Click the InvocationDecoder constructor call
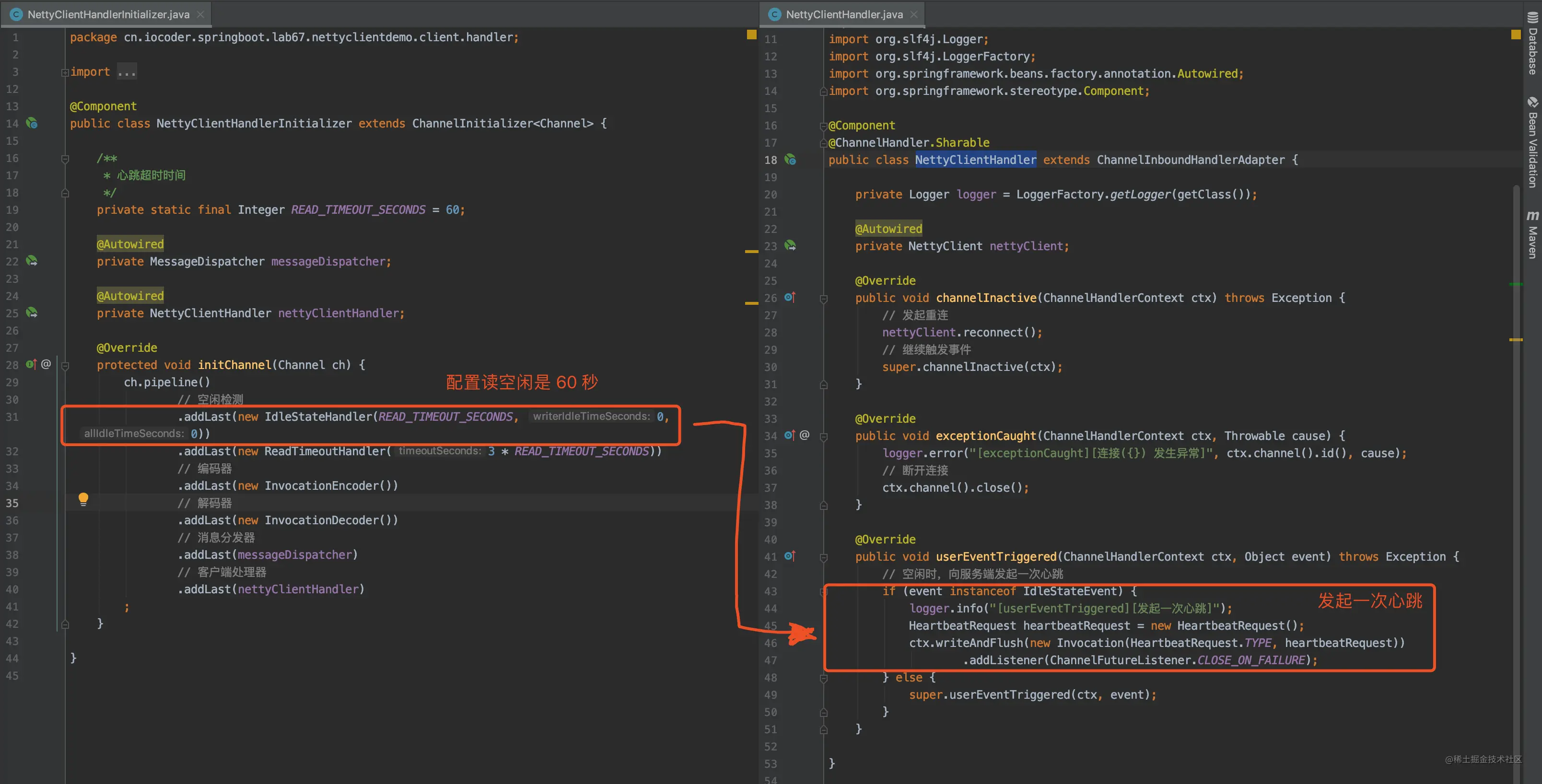The image size is (1542, 784). [x=331, y=521]
